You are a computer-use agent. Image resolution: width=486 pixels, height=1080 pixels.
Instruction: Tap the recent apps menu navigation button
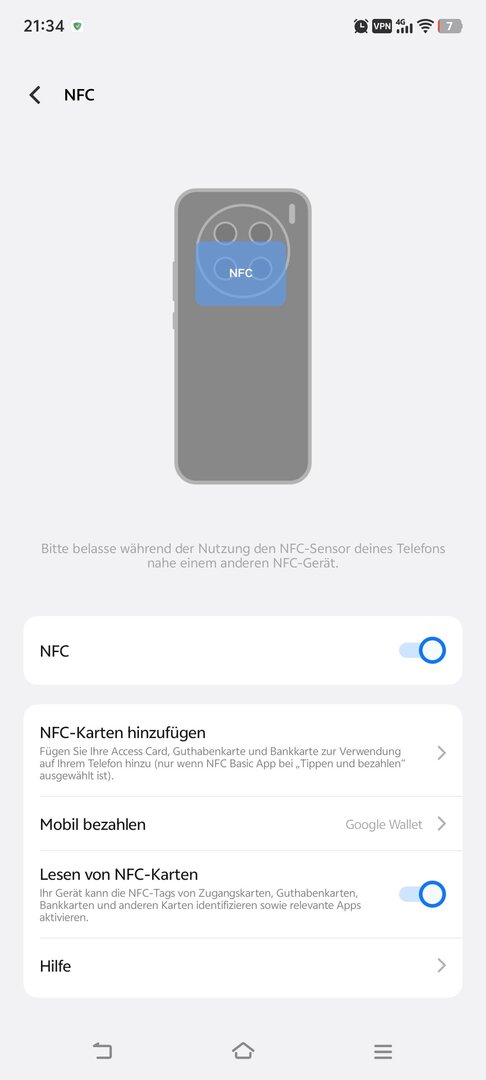(x=383, y=1051)
